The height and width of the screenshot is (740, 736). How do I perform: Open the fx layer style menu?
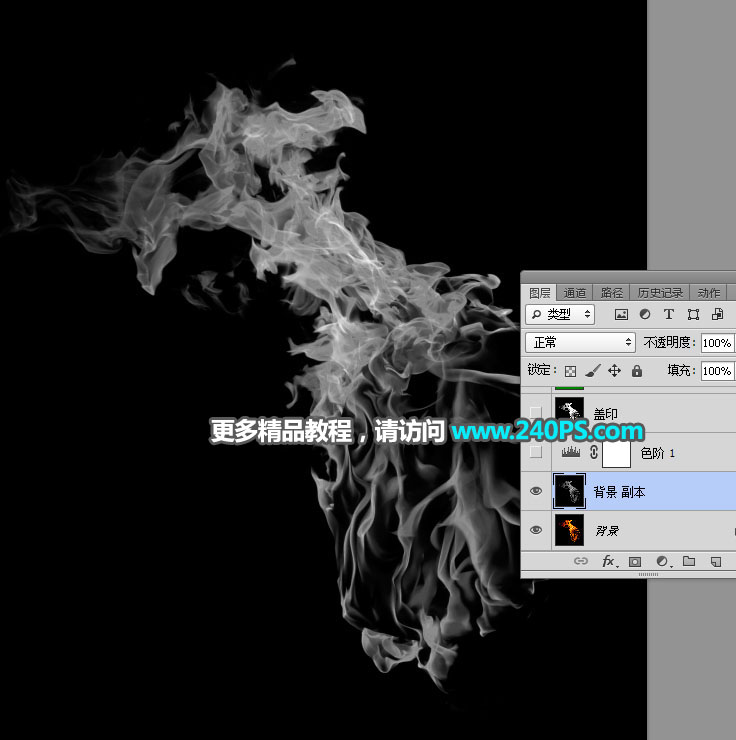point(609,561)
